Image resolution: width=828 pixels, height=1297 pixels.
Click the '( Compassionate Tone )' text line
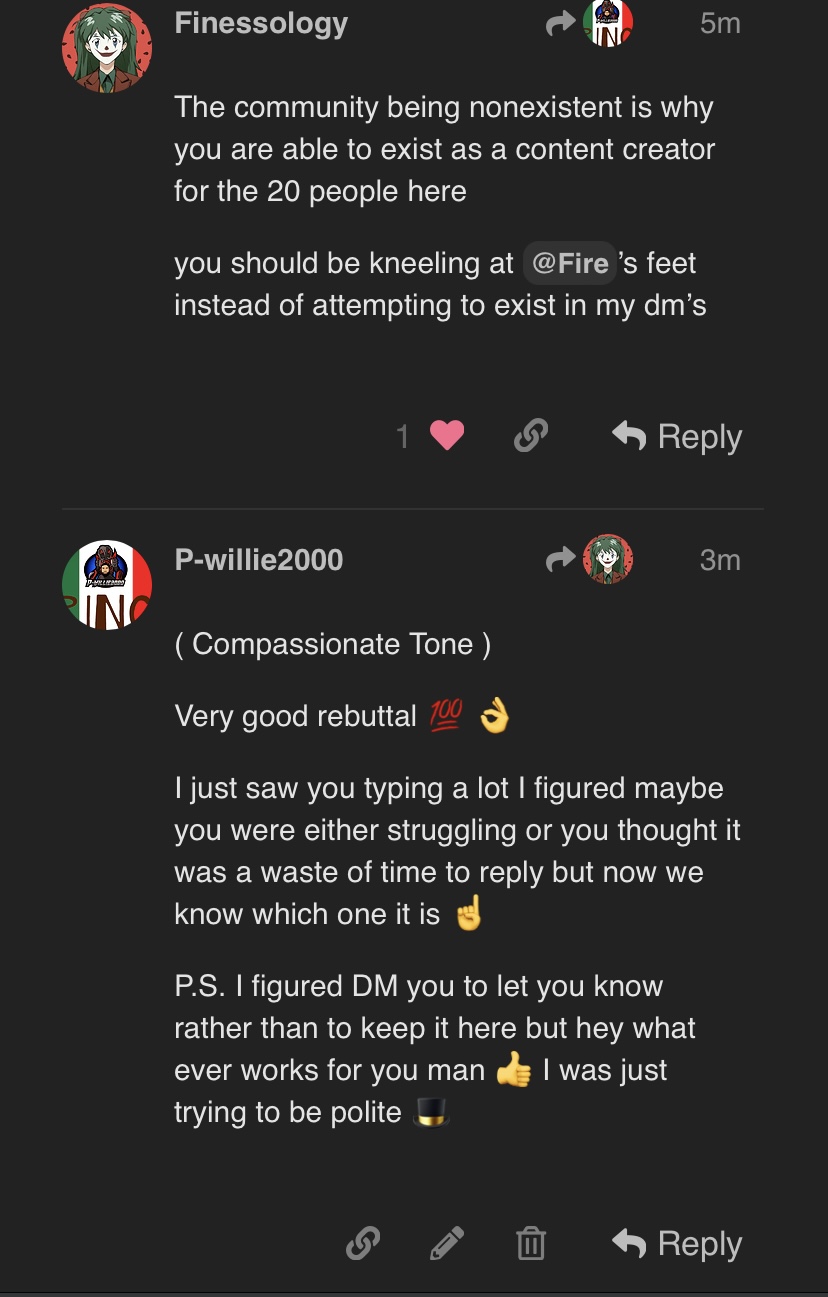(332, 644)
